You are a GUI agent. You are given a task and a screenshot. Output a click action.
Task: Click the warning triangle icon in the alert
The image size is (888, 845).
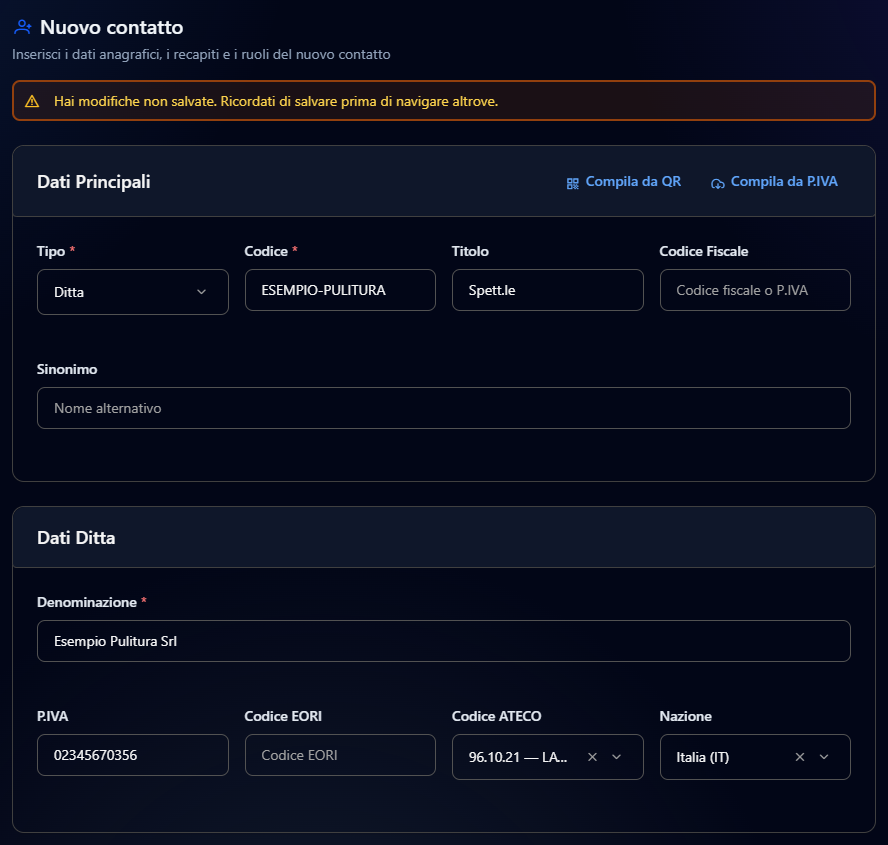pos(32,101)
